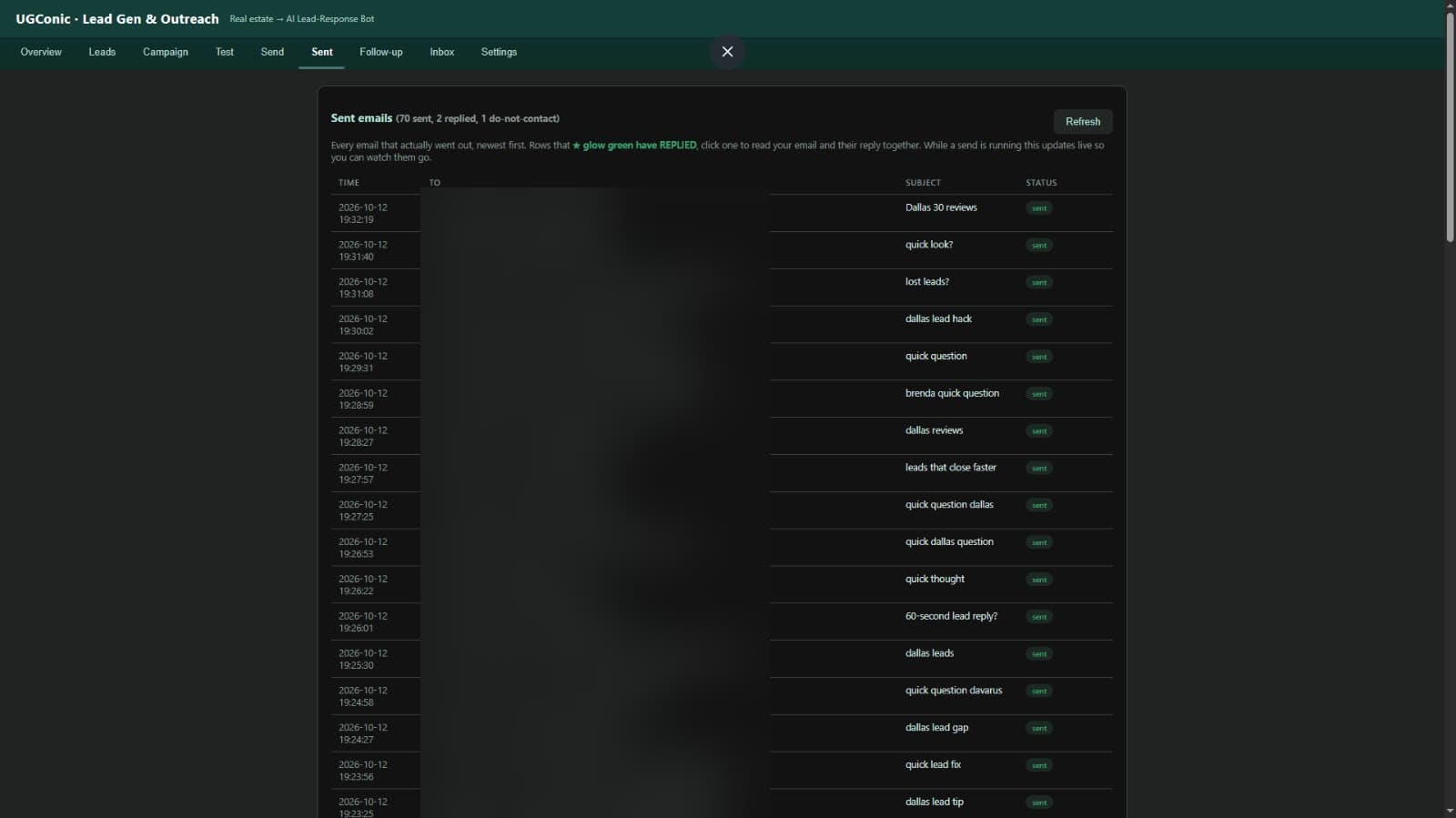Select the 'quick thought' subject
The width and height of the screenshot is (1456, 818).
935,580
